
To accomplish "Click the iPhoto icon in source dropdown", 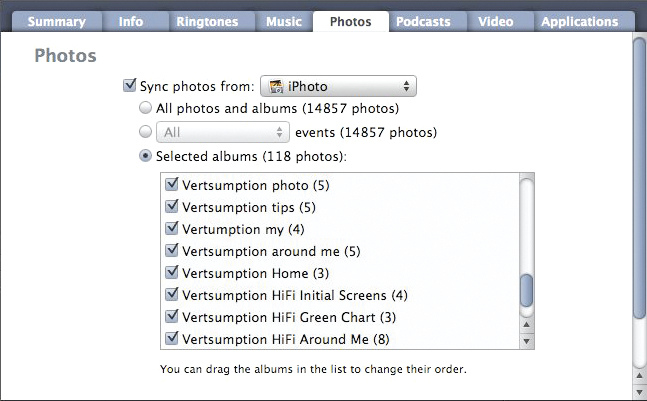I will (x=276, y=86).
